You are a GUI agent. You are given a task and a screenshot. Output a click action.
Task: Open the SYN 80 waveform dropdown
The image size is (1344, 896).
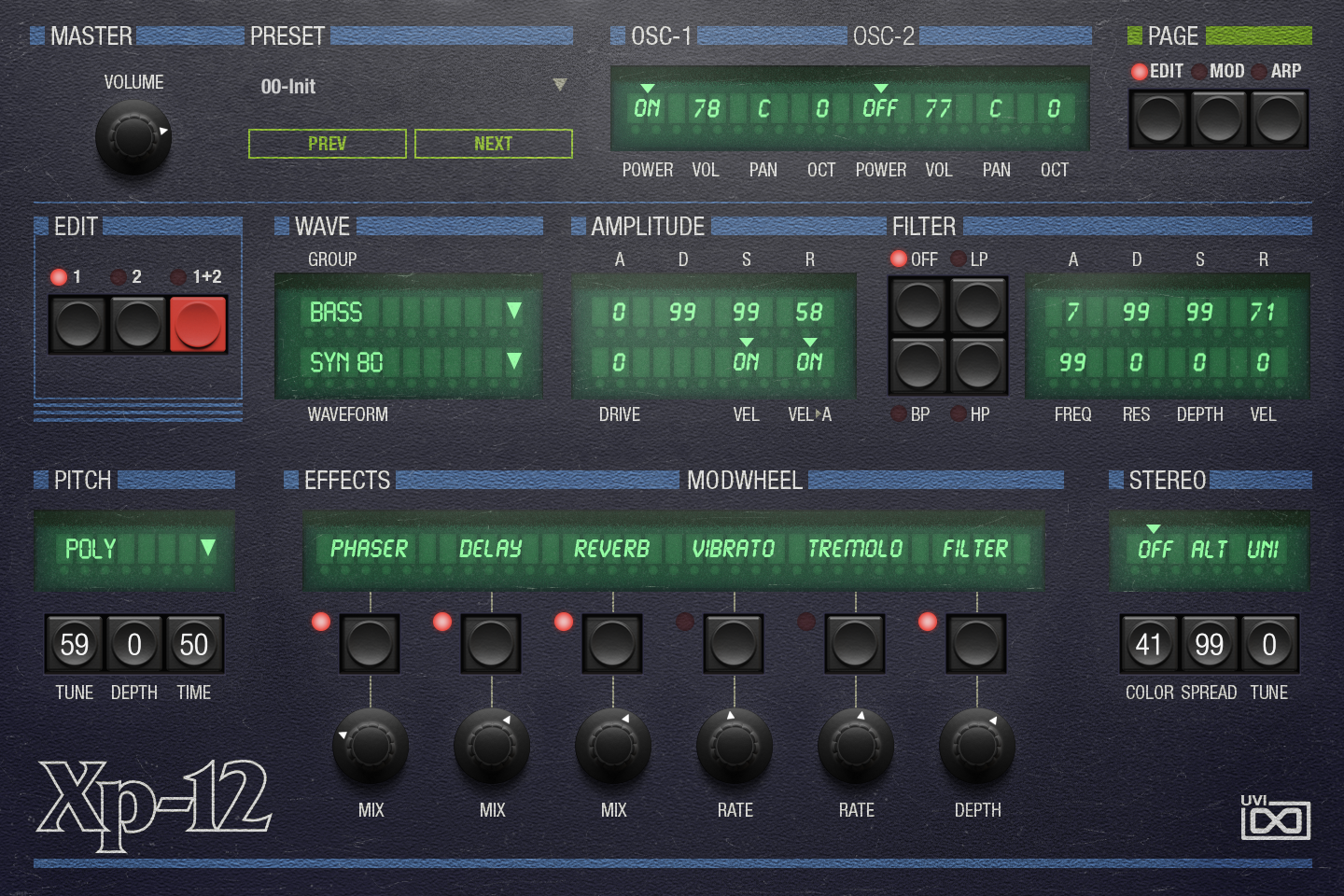click(516, 363)
